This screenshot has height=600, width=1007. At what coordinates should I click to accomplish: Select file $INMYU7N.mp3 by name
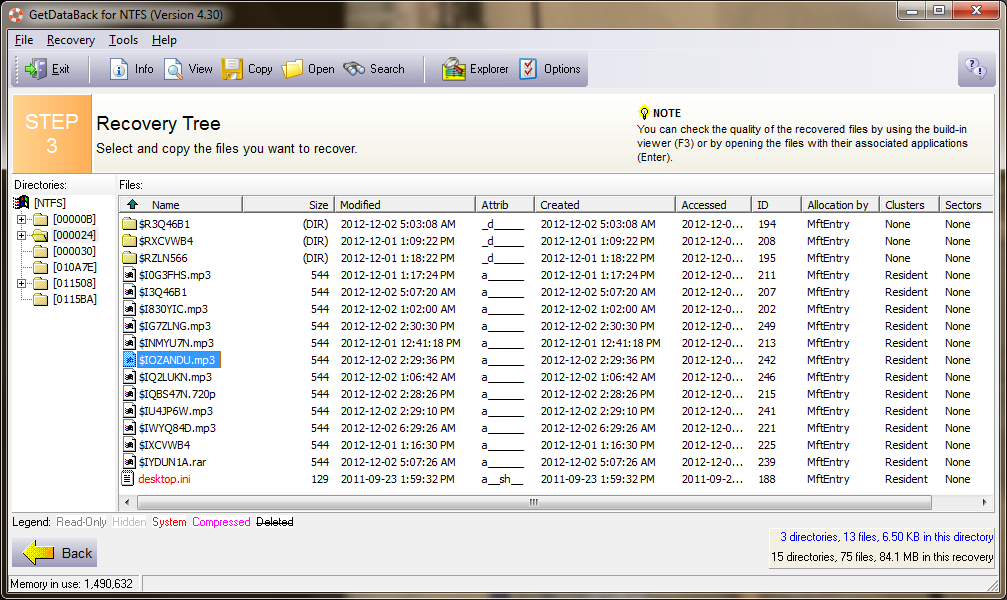click(x=177, y=343)
